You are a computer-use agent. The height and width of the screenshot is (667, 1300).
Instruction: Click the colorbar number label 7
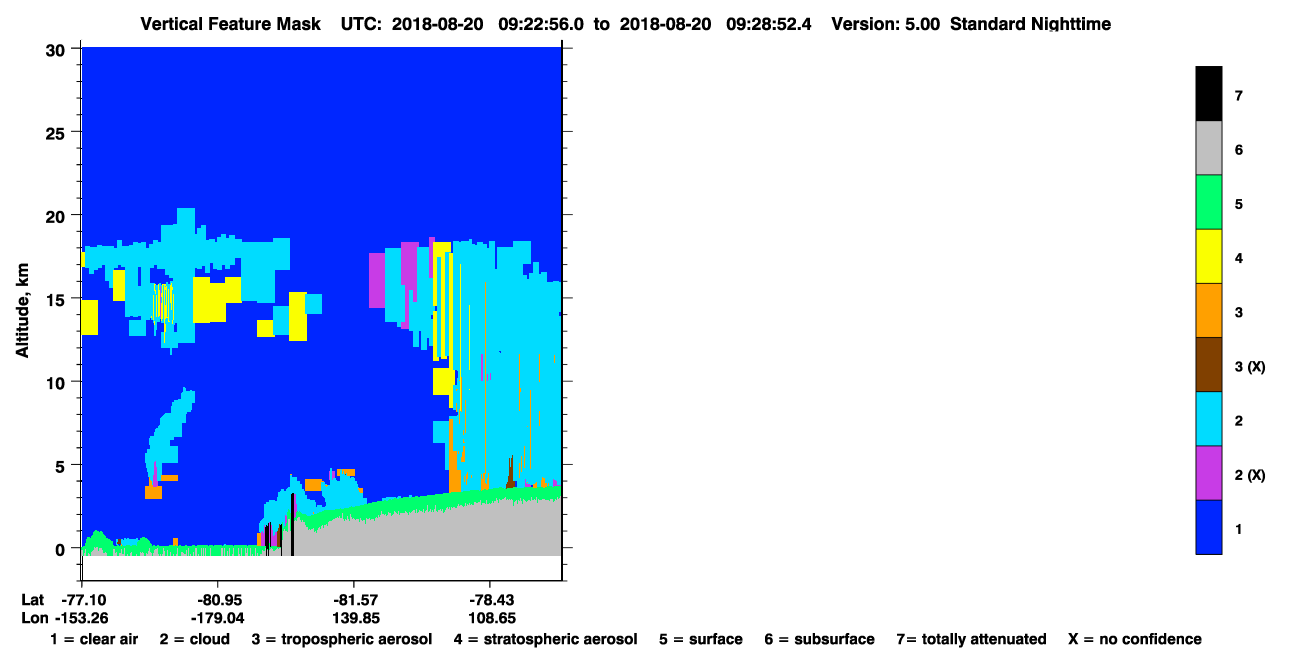[1238, 97]
